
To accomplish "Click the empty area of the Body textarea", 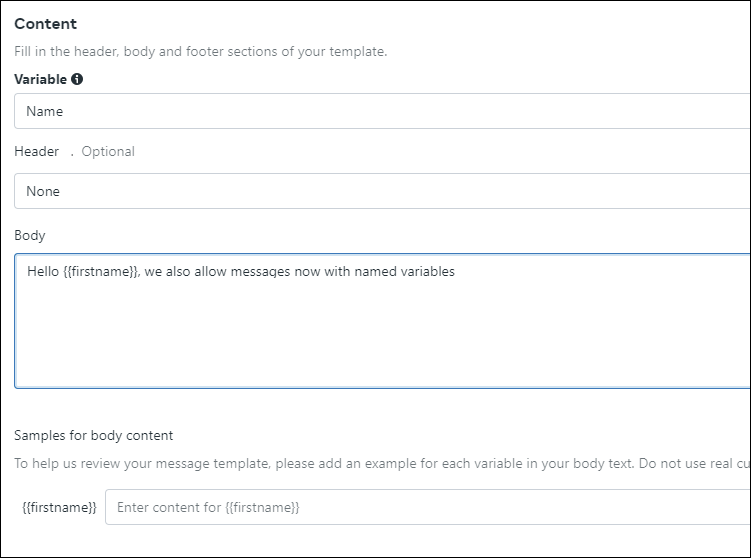I will coord(380,340).
